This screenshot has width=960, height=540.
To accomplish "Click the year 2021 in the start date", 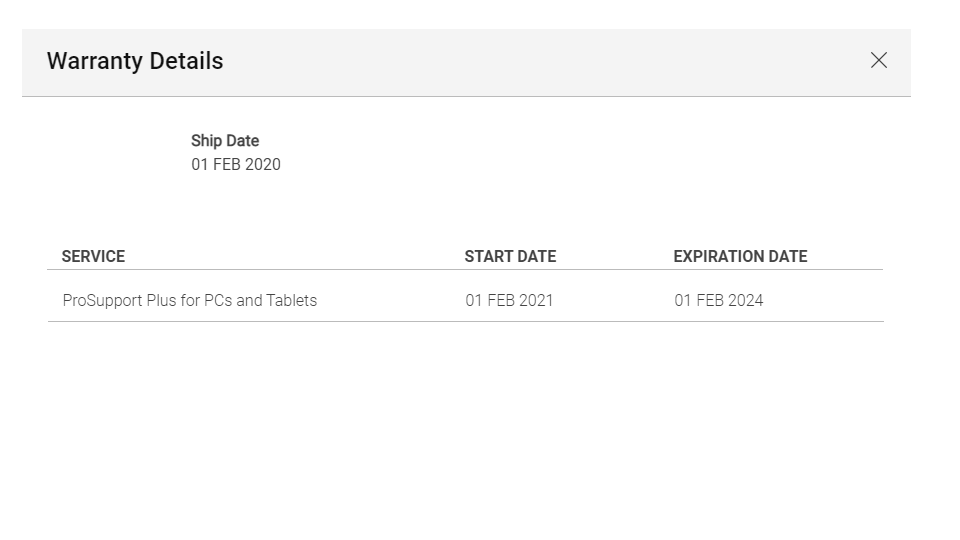I will coord(535,300).
